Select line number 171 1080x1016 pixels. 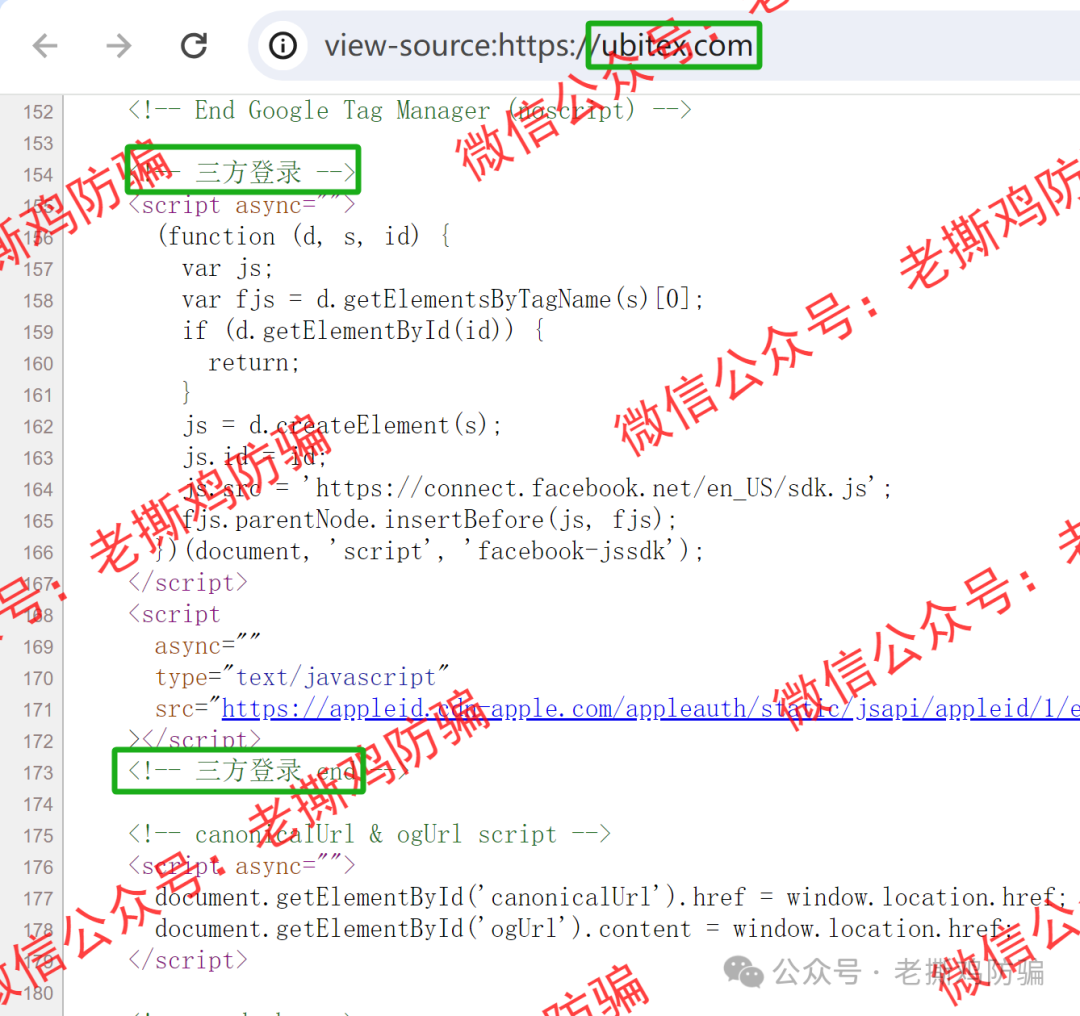tap(38, 710)
